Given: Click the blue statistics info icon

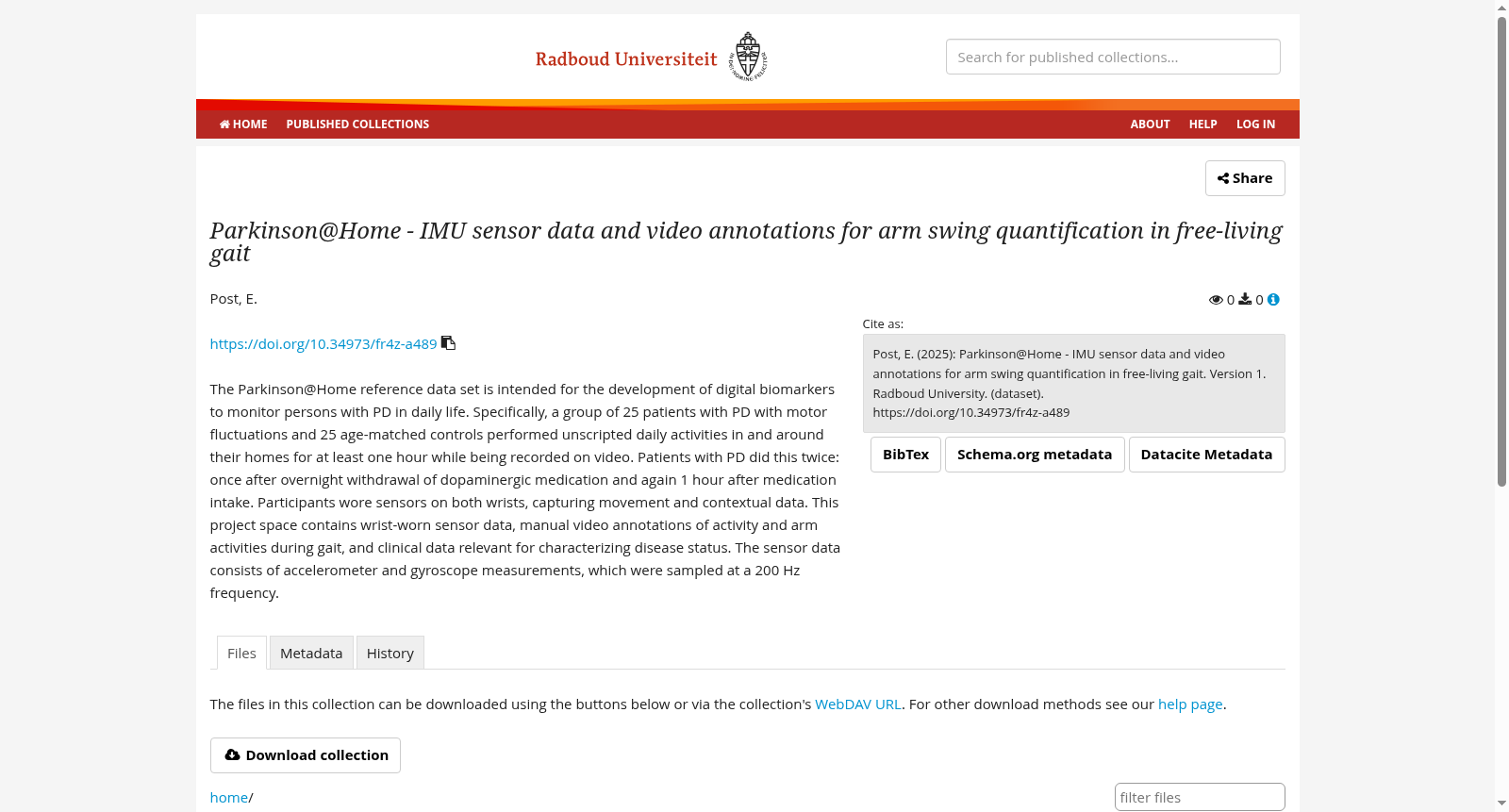Looking at the screenshot, I should (x=1273, y=300).
